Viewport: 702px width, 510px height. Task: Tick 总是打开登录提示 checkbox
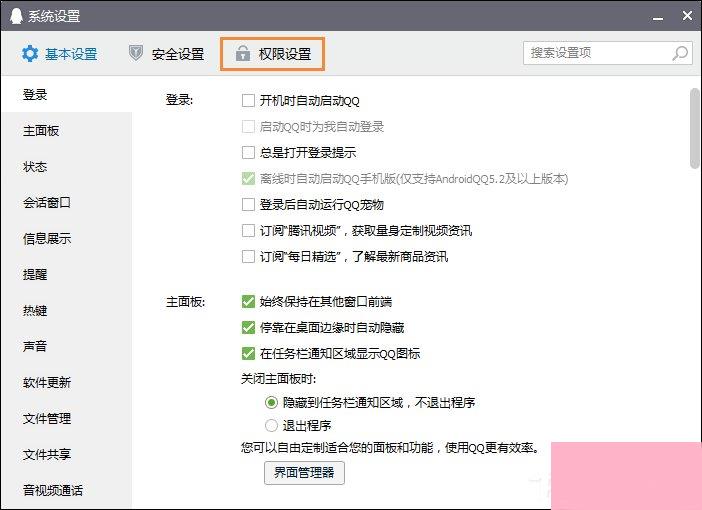248,152
